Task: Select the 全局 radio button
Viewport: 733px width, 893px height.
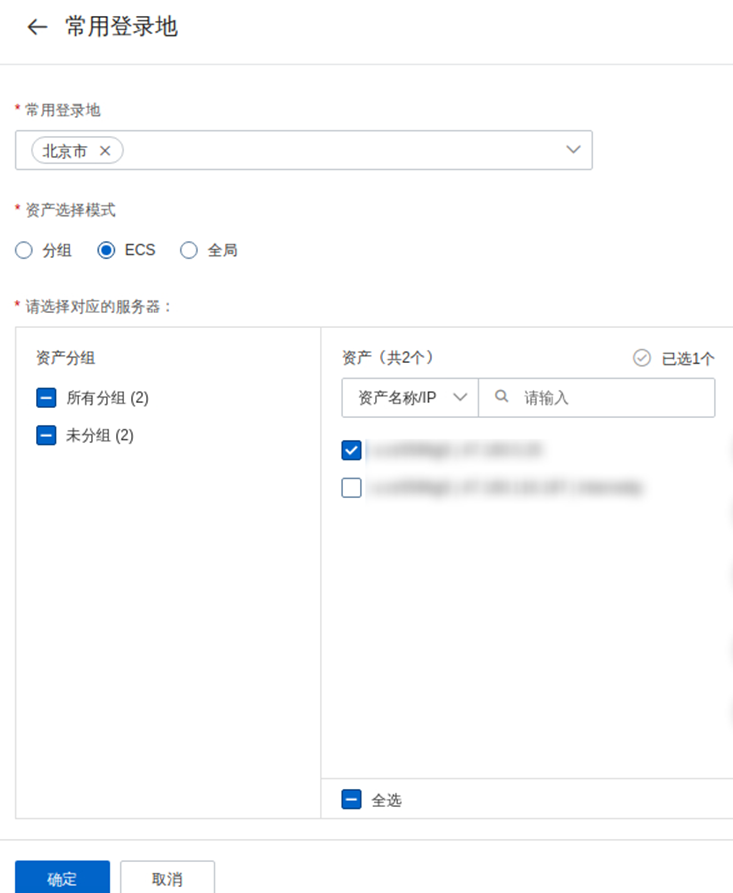Action: point(189,251)
